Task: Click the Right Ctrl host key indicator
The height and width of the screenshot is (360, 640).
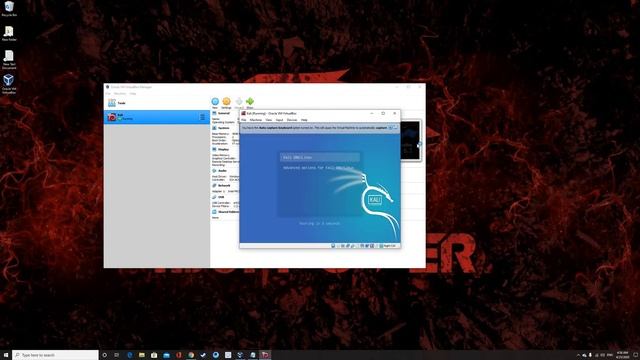Action: pos(389,246)
